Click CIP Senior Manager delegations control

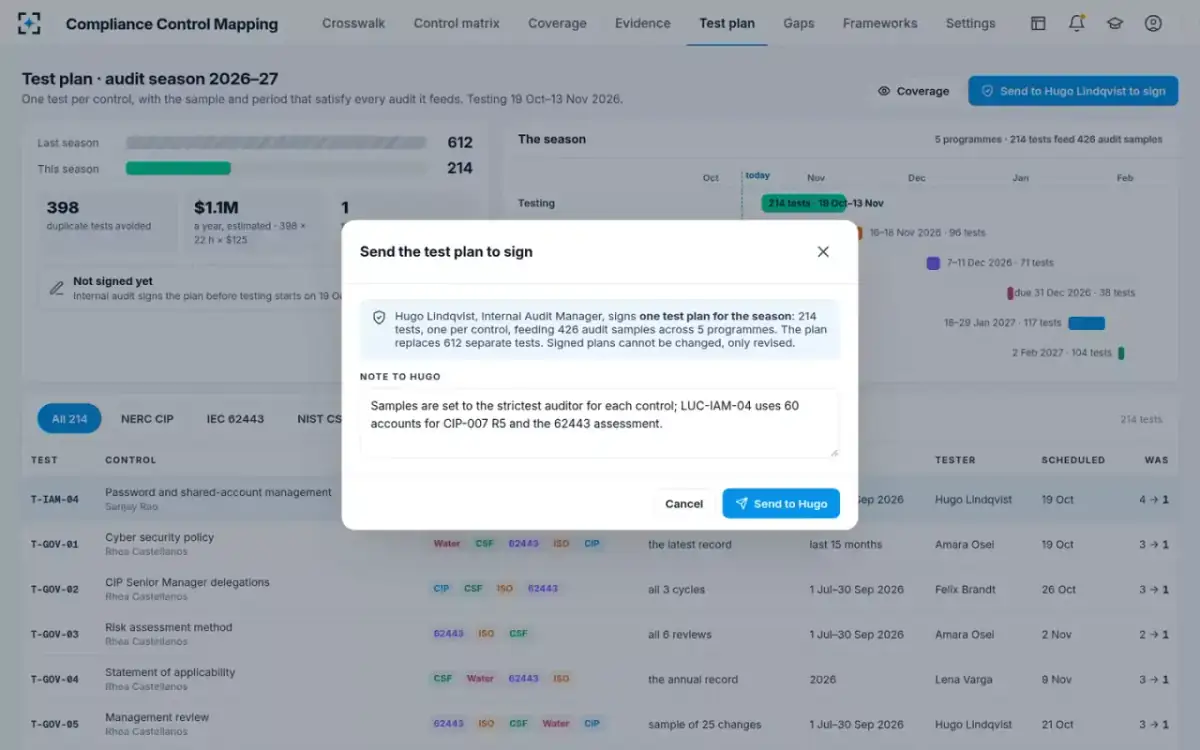[187, 582]
